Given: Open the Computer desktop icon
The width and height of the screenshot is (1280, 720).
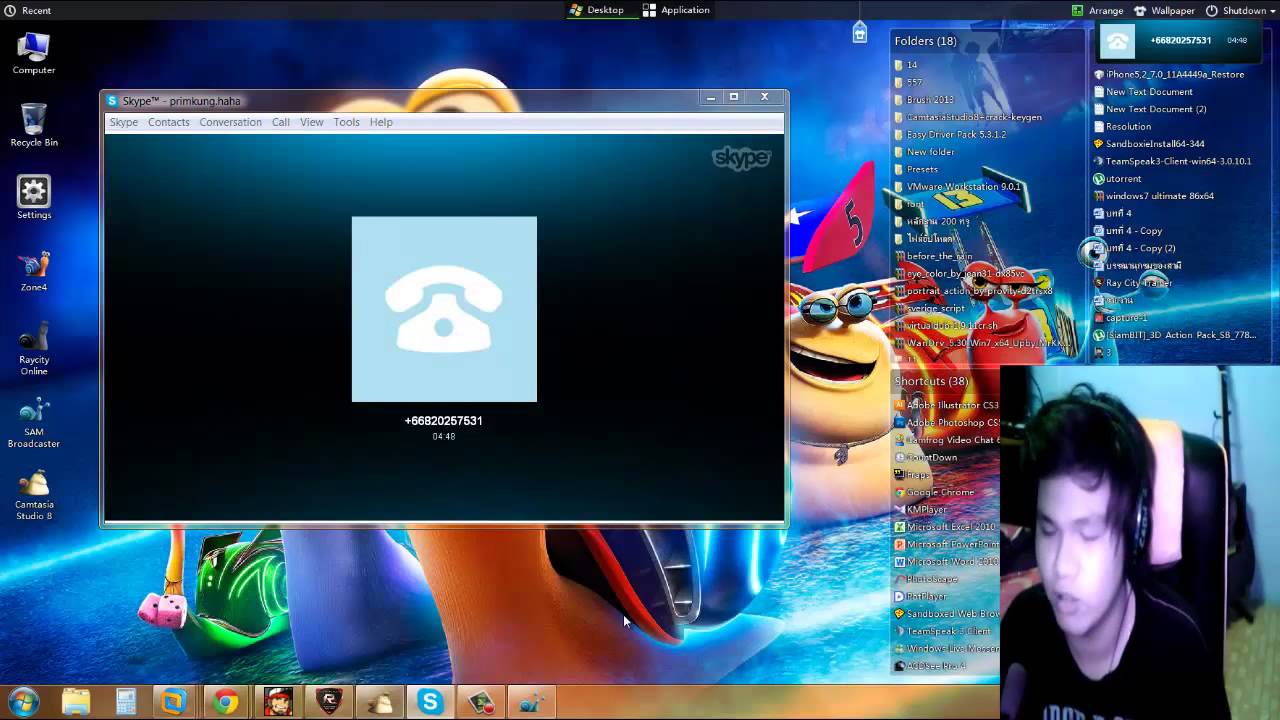Looking at the screenshot, I should (x=34, y=53).
